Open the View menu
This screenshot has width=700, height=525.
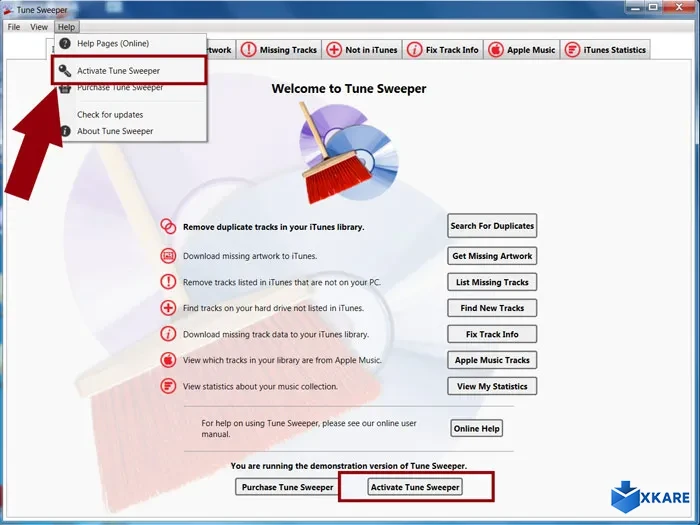(39, 27)
